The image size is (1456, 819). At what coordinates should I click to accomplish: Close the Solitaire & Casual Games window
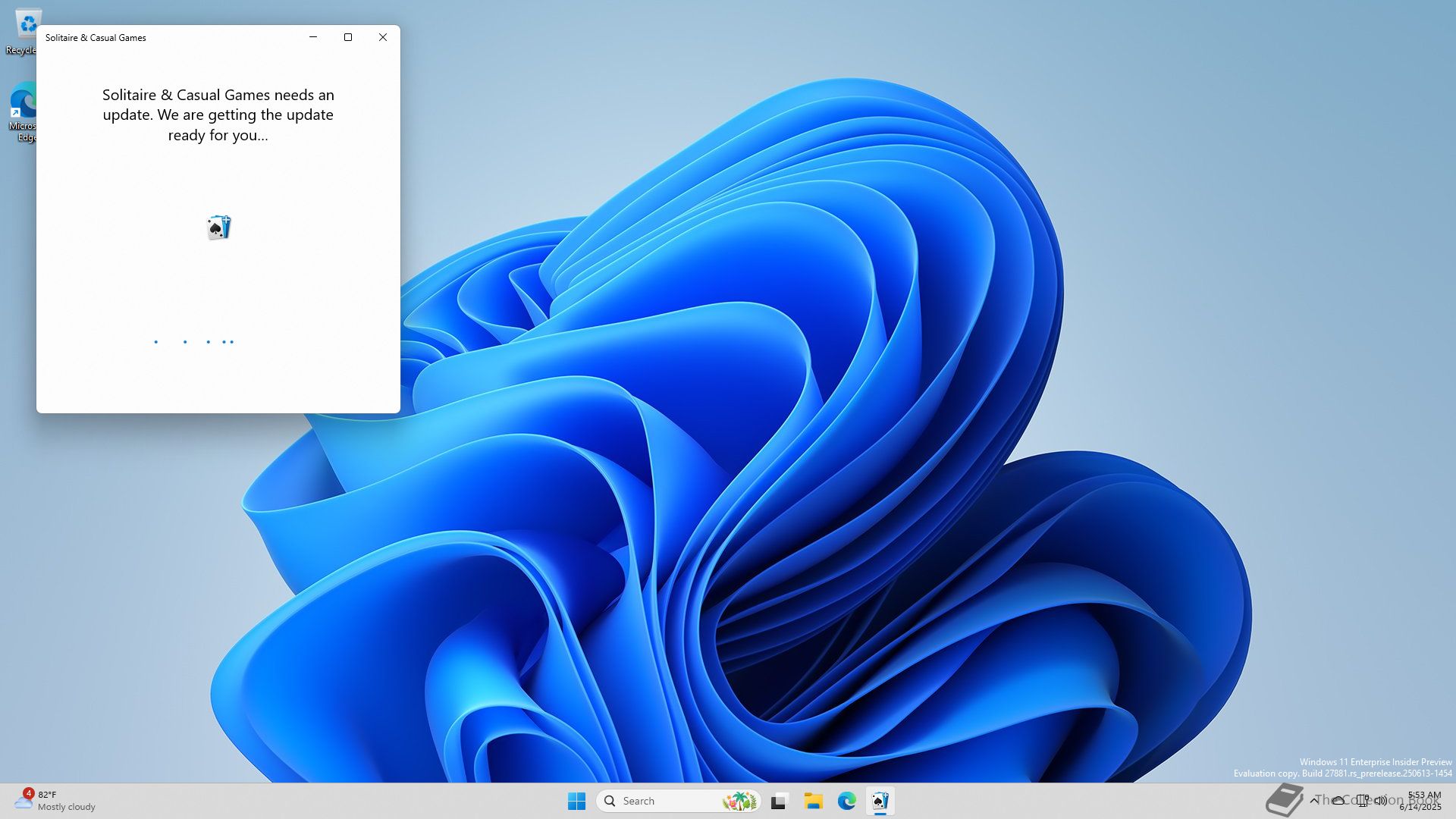click(x=383, y=37)
